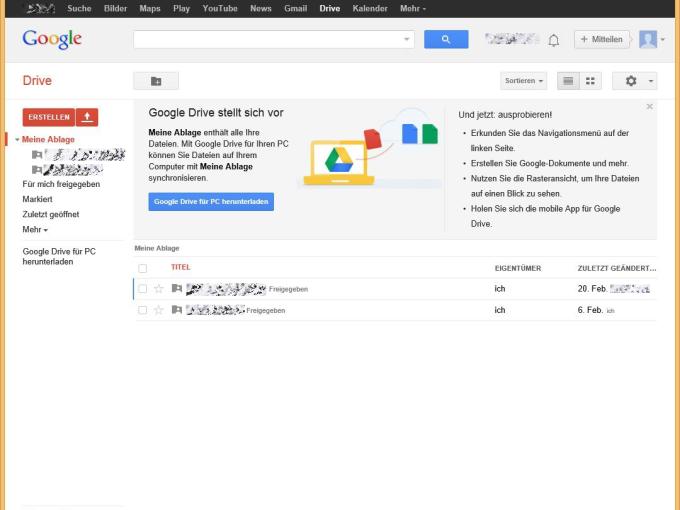The width and height of the screenshot is (680, 510).
Task: Close the Google Drive intro banner
Action: point(649,107)
